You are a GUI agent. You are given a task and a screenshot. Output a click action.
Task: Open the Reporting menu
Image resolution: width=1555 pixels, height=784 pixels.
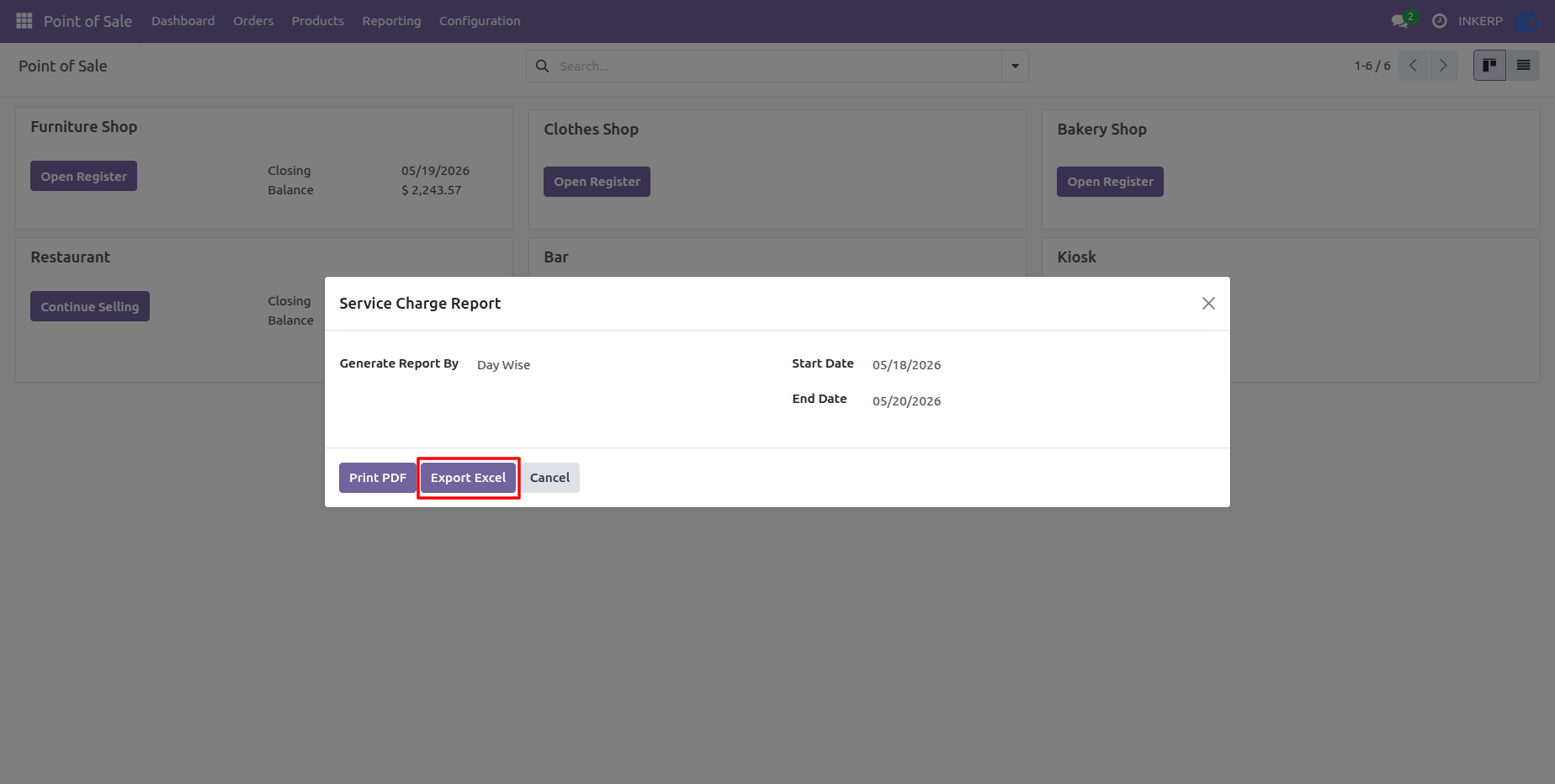click(391, 21)
